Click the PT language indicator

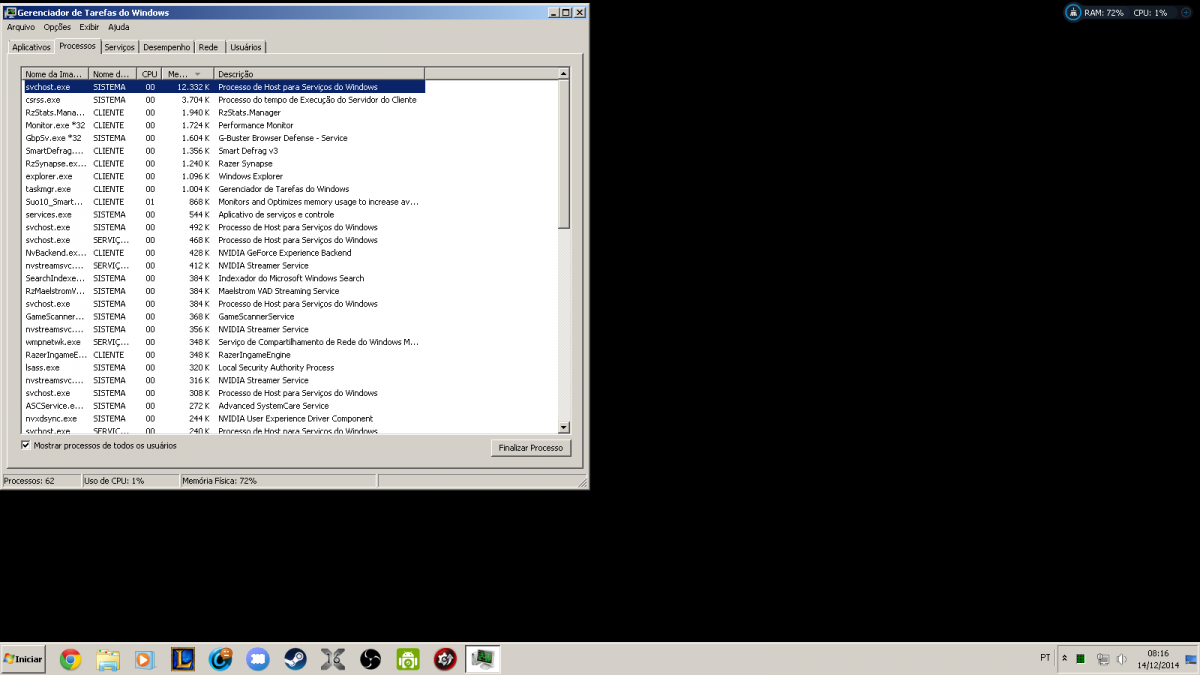[x=1045, y=658]
